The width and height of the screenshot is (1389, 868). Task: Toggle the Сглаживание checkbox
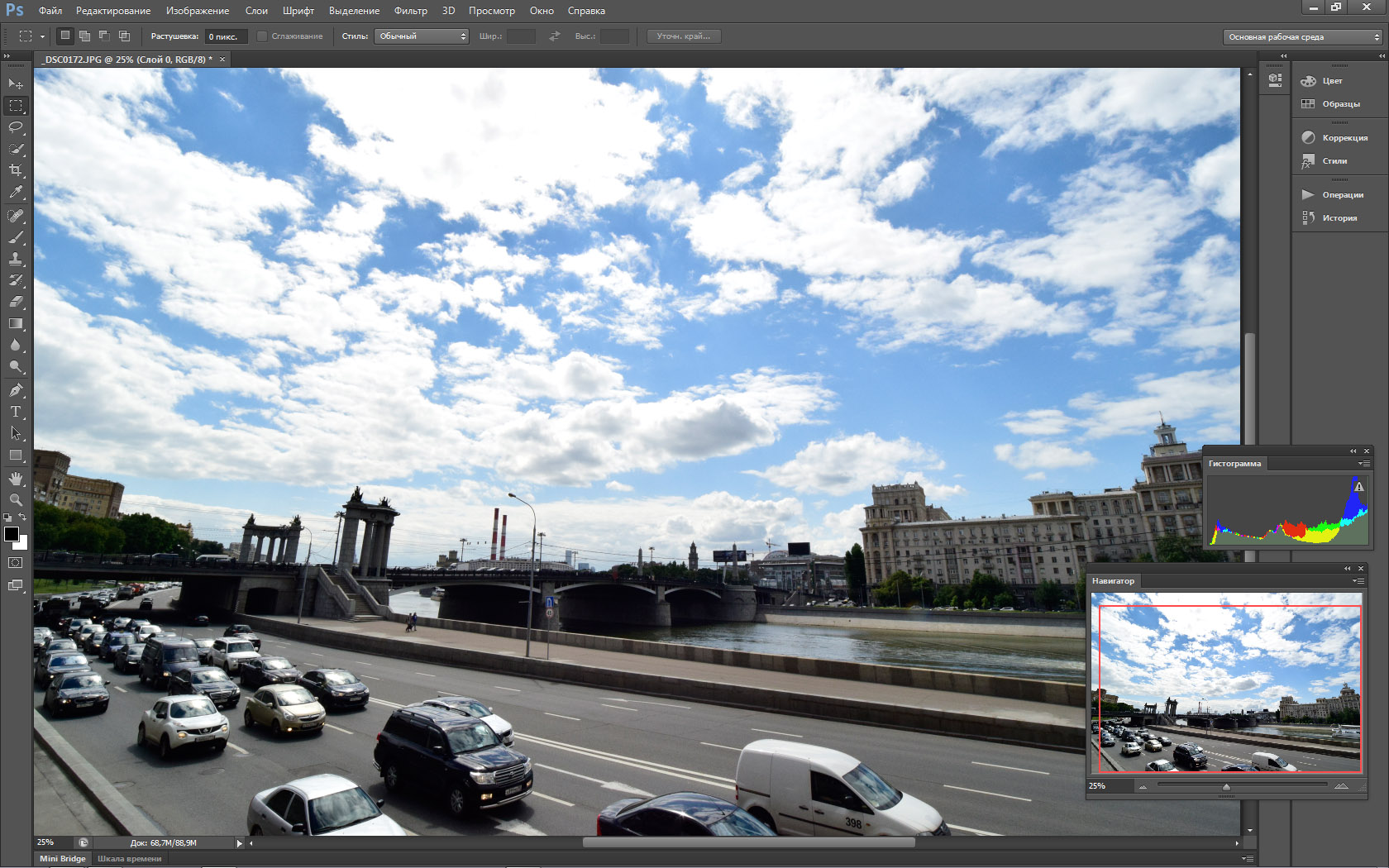pos(262,36)
